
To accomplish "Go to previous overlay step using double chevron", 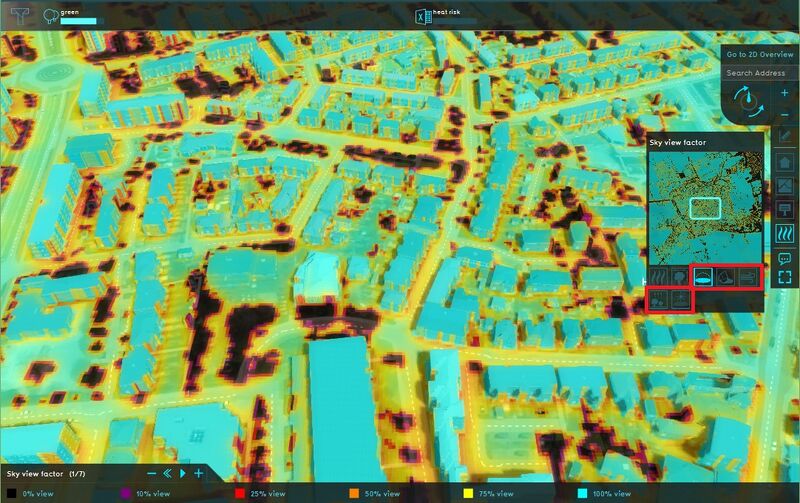I will [x=168, y=473].
